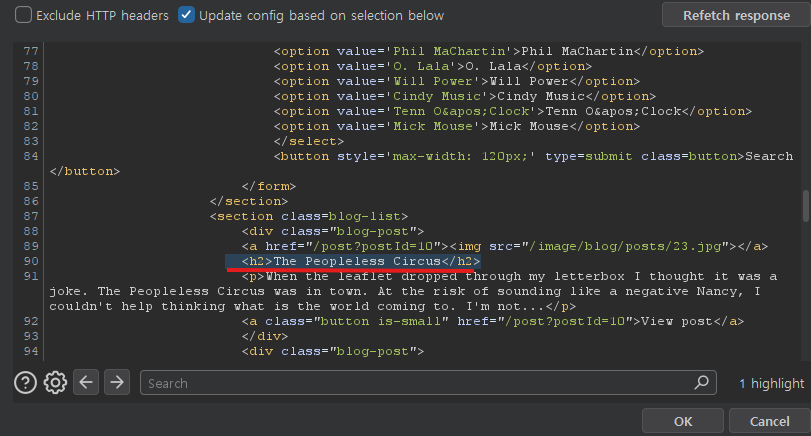The width and height of the screenshot is (811, 436).
Task: Click the closing div tag line 93
Action: 265,336
